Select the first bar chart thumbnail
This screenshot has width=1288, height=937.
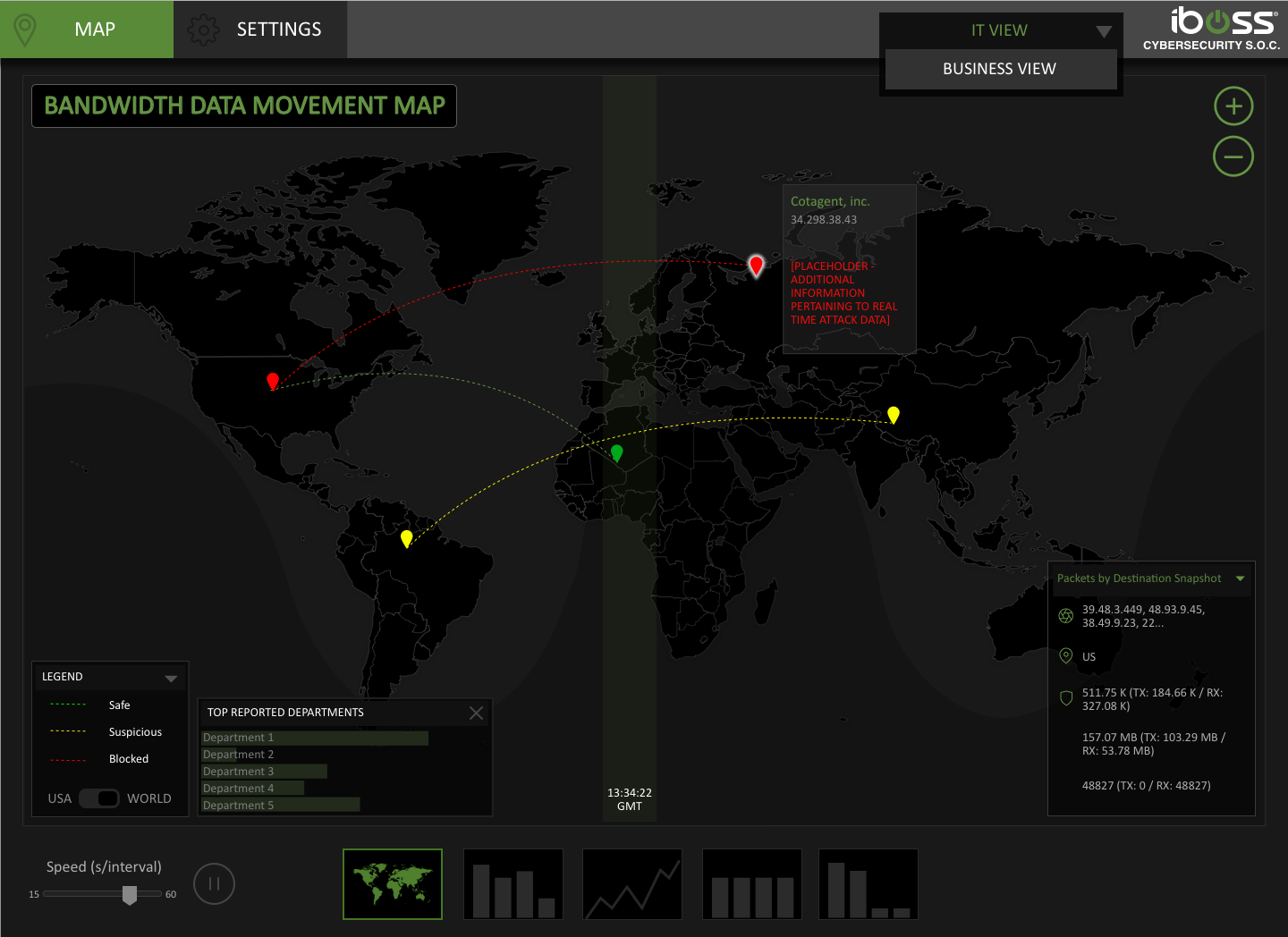pos(513,884)
